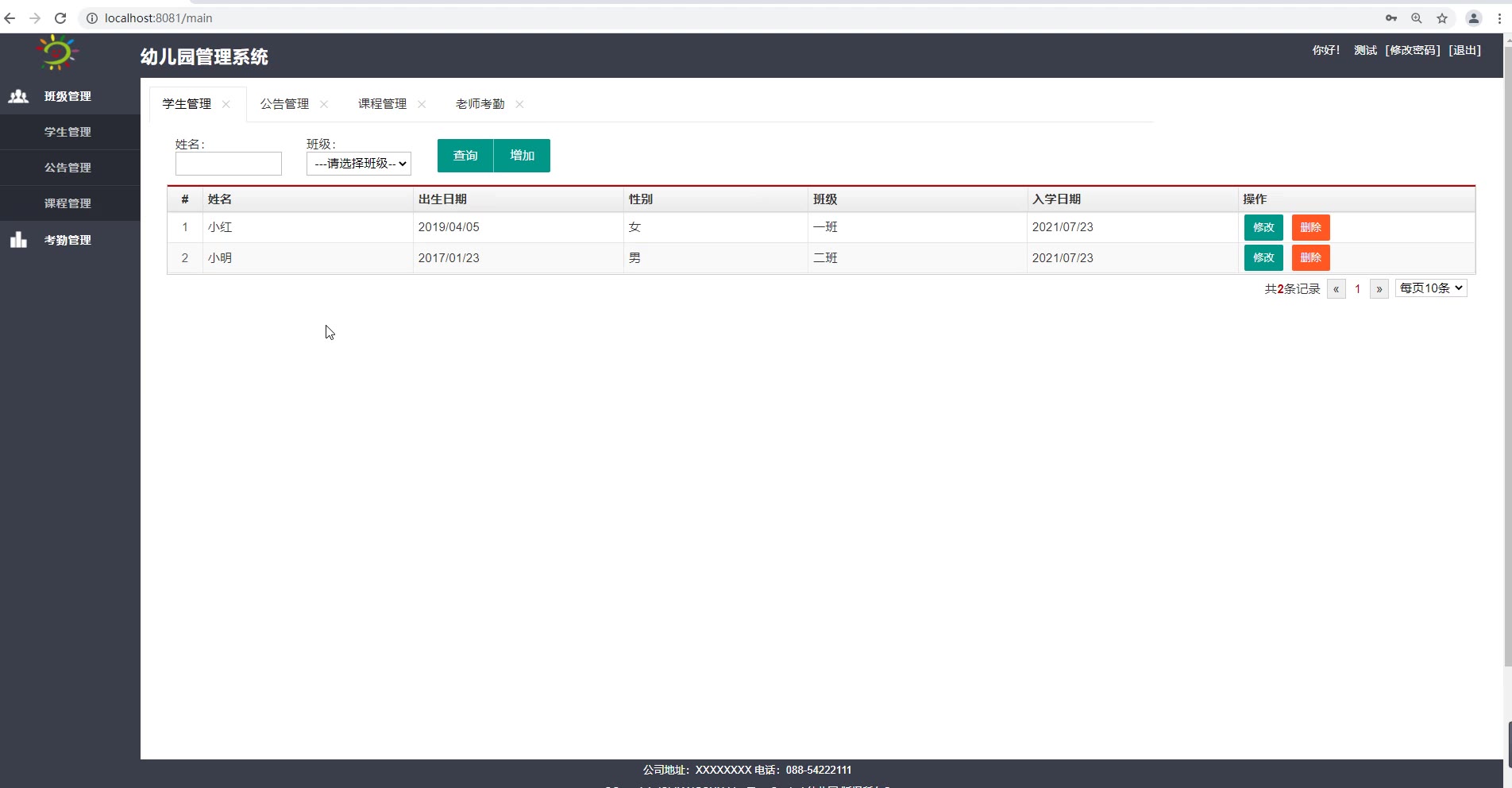Click birth date 2019/04/05
This screenshot has width=1512, height=788.
pos(449,227)
